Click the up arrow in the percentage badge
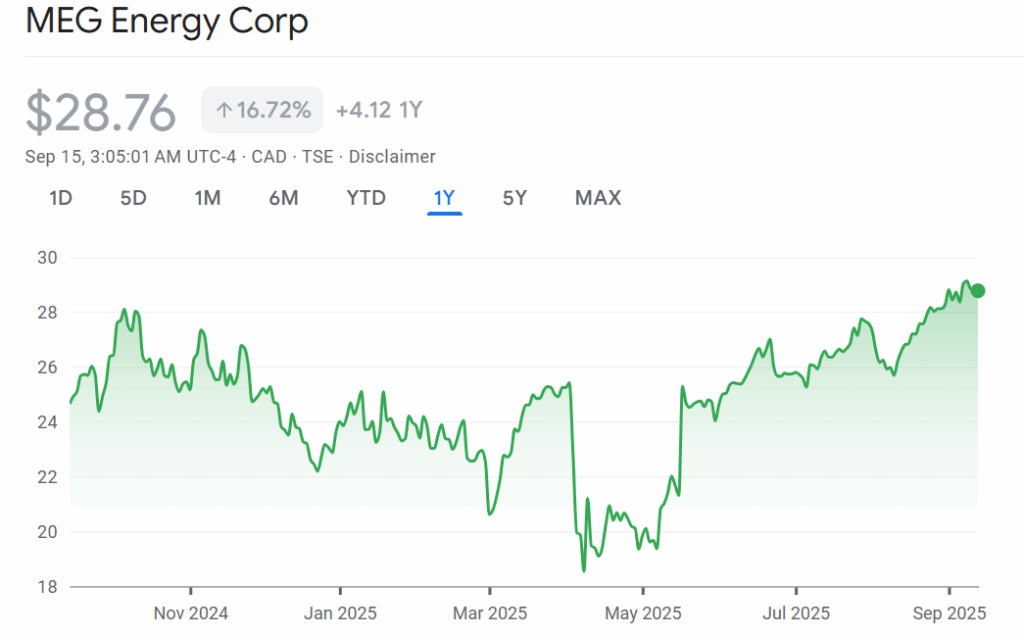 click(224, 111)
